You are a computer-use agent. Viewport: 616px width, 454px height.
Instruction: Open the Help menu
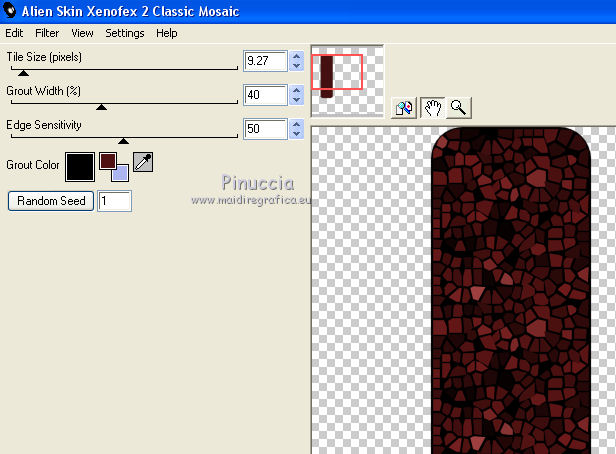coord(167,33)
